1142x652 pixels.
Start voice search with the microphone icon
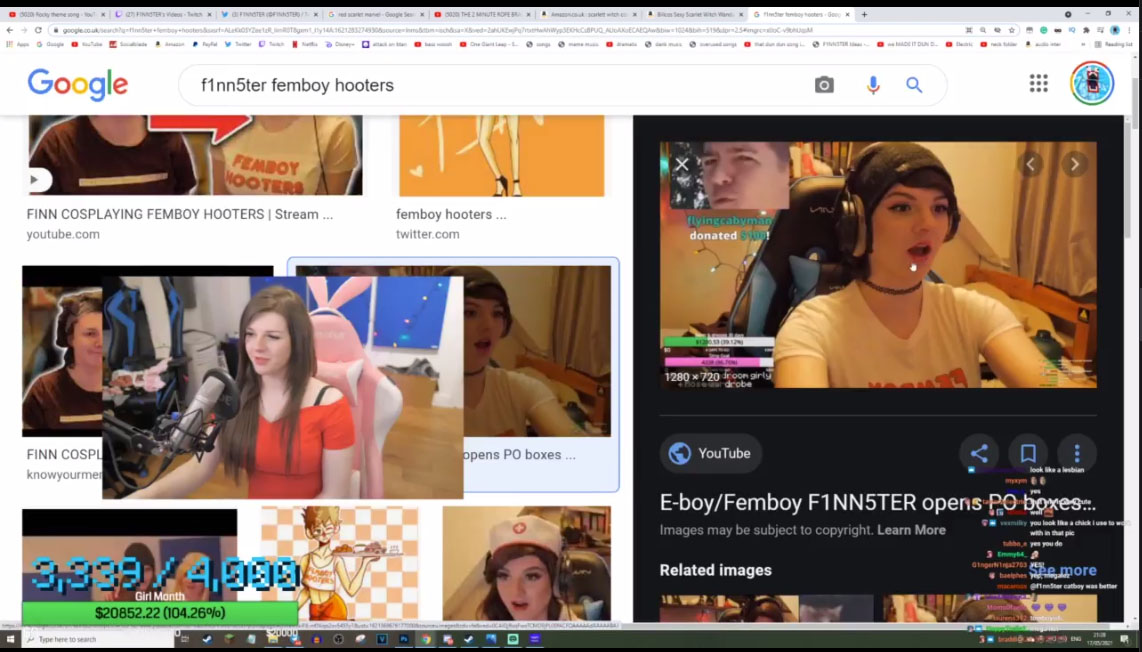click(x=873, y=85)
